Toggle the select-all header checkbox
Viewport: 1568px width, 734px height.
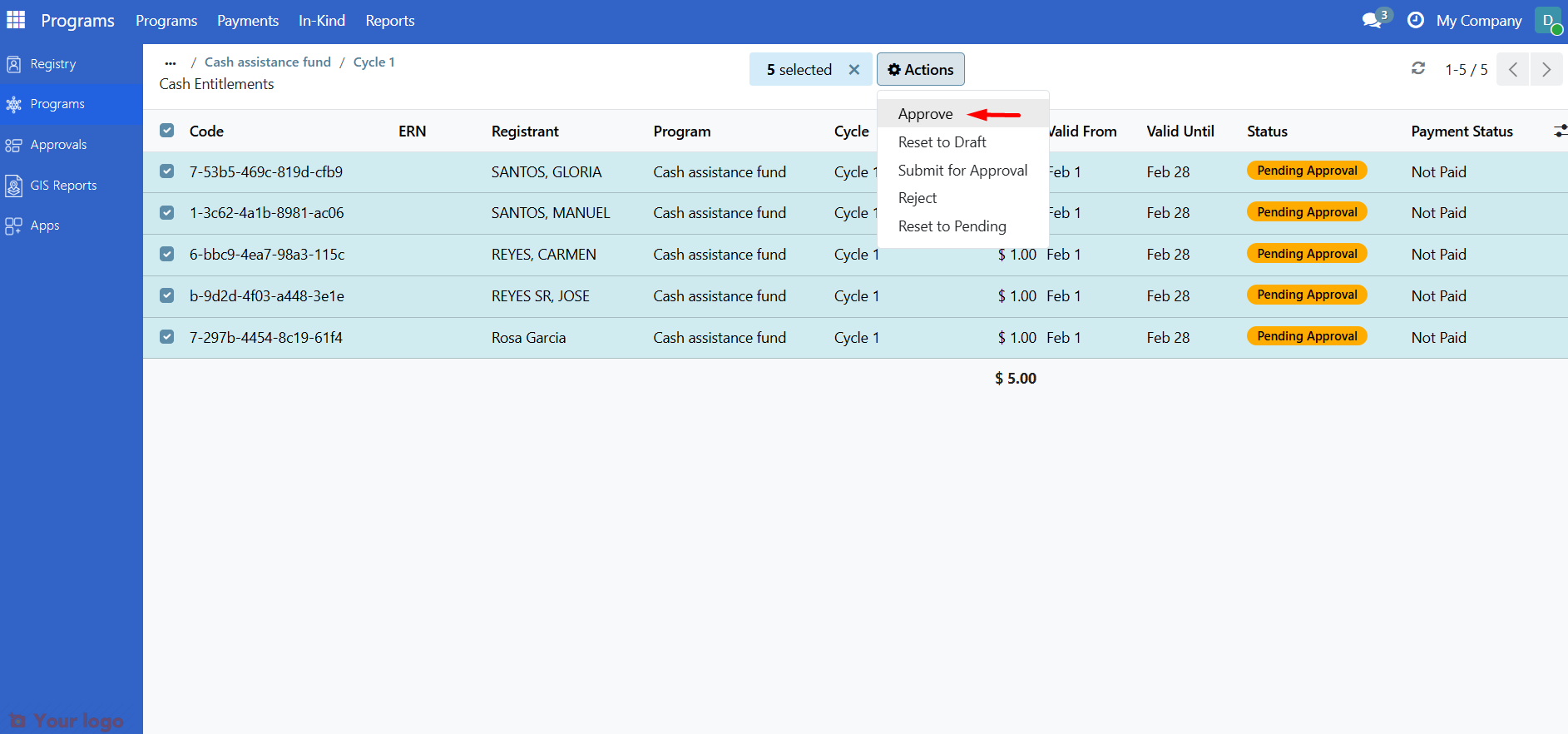point(167,131)
